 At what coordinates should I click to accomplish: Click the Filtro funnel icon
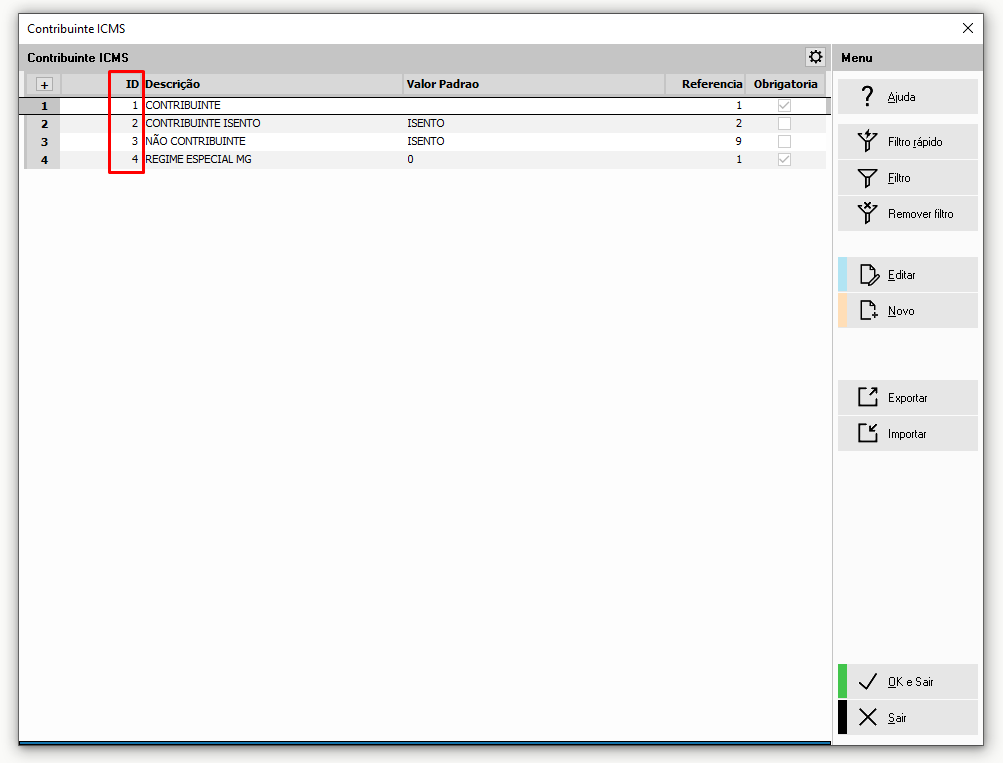tap(867, 178)
